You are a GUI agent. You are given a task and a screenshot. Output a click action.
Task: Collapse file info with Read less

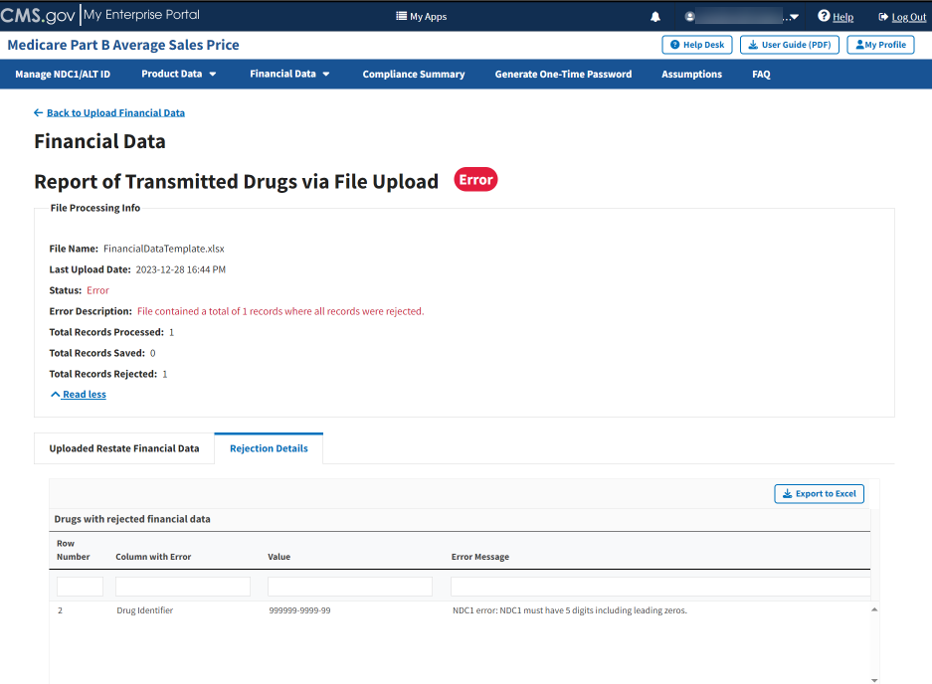(x=78, y=395)
